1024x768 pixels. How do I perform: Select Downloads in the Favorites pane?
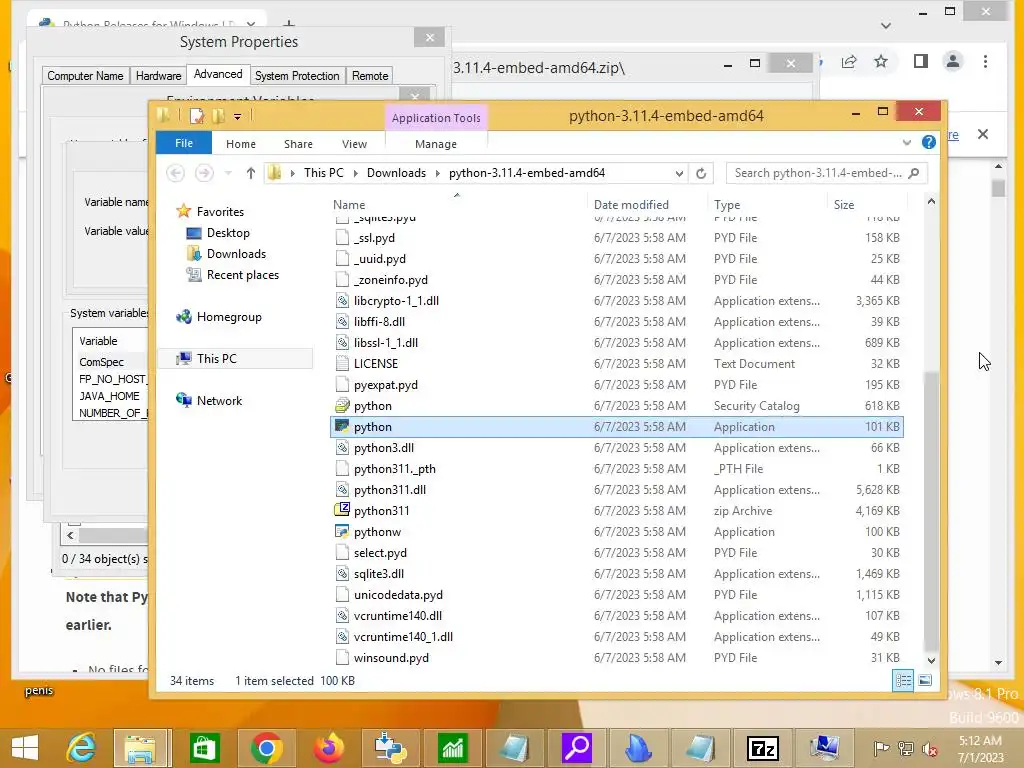236,253
